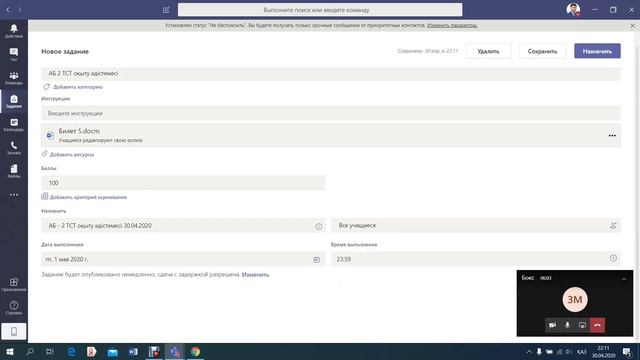Click the info icon in class field
This screenshot has width=640, height=360.
tap(318, 226)
